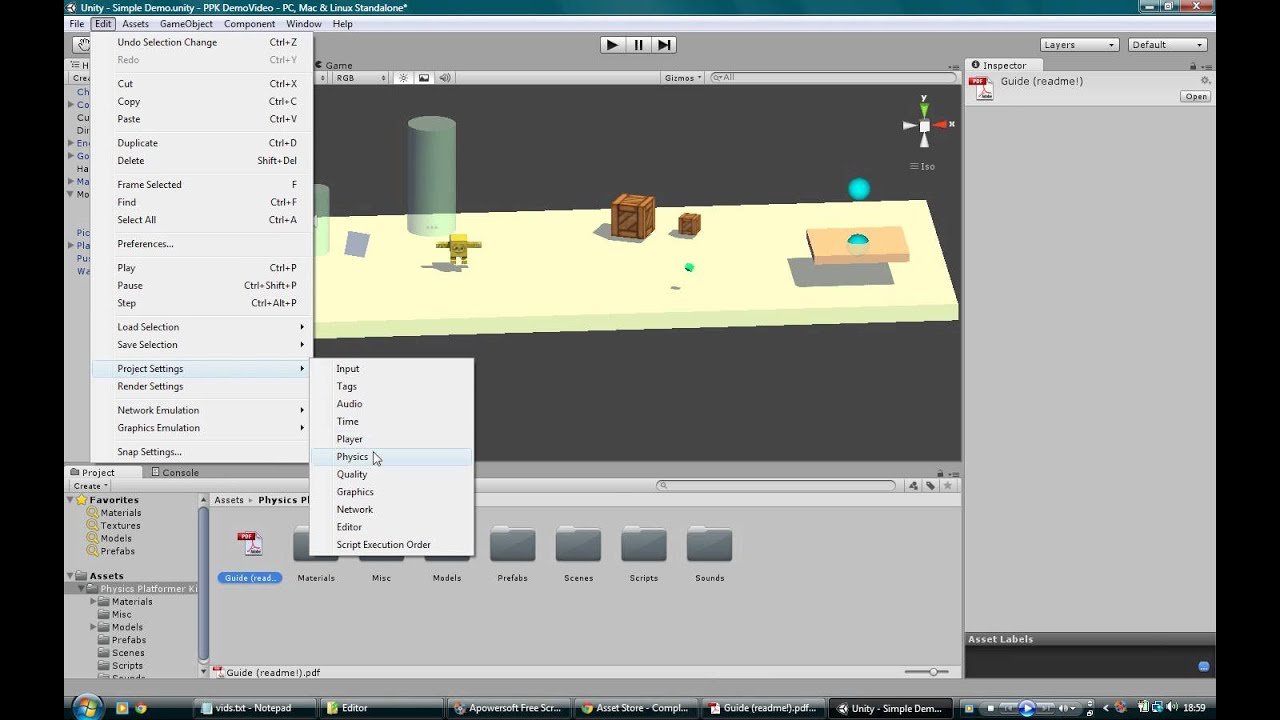Click the Inspector lock icon
This screenshot has height=720, width=1280.
[1193, 66]
